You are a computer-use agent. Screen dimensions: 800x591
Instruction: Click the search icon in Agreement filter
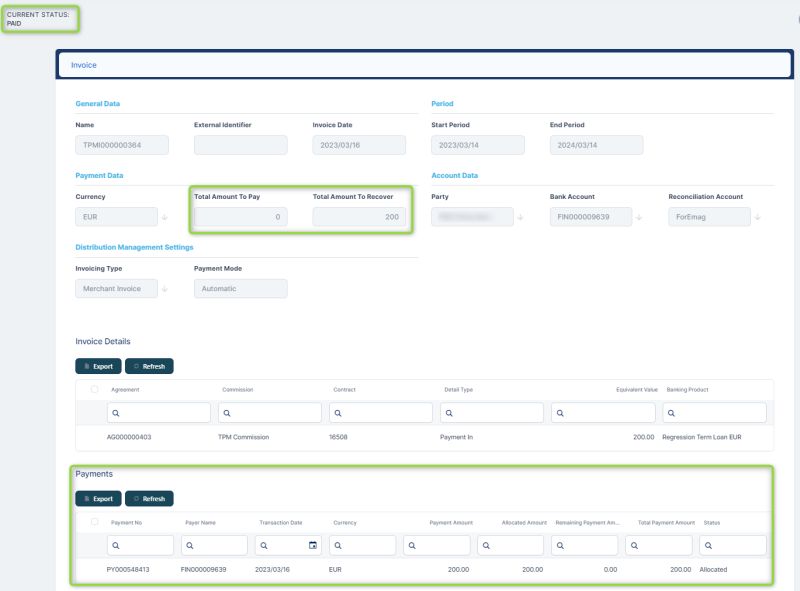[x=117, y=412]
